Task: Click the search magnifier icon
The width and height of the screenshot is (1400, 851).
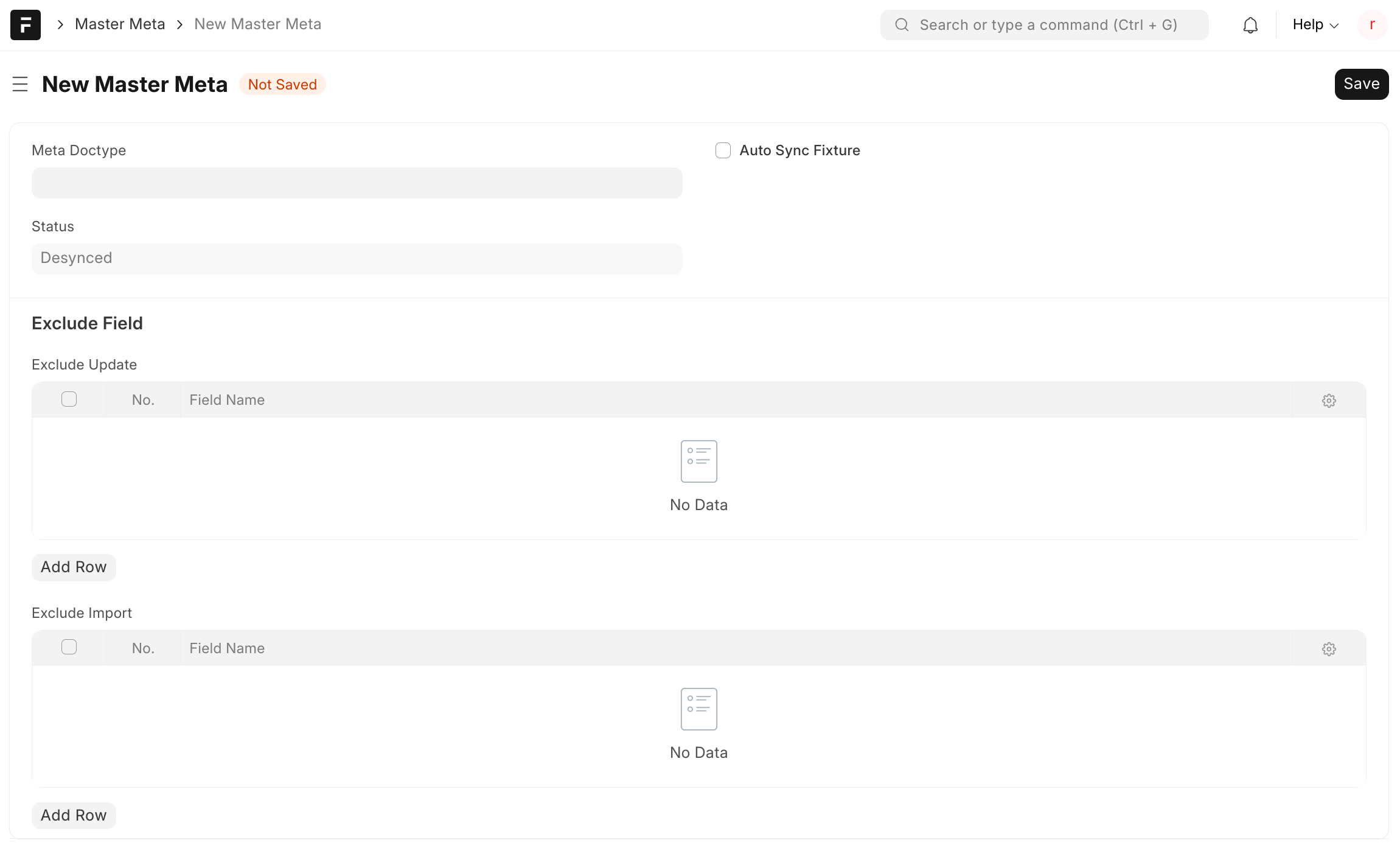Action: 902,25
